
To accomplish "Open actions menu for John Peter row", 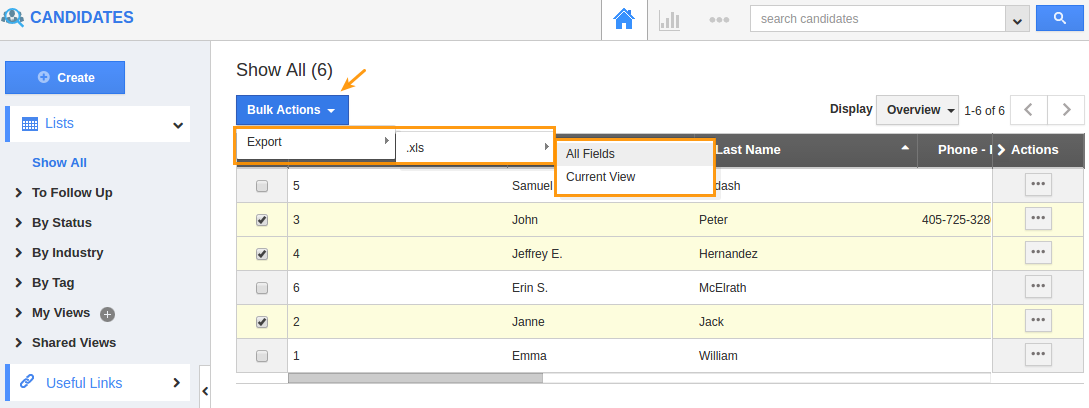I will click(x=1038, y=219).
